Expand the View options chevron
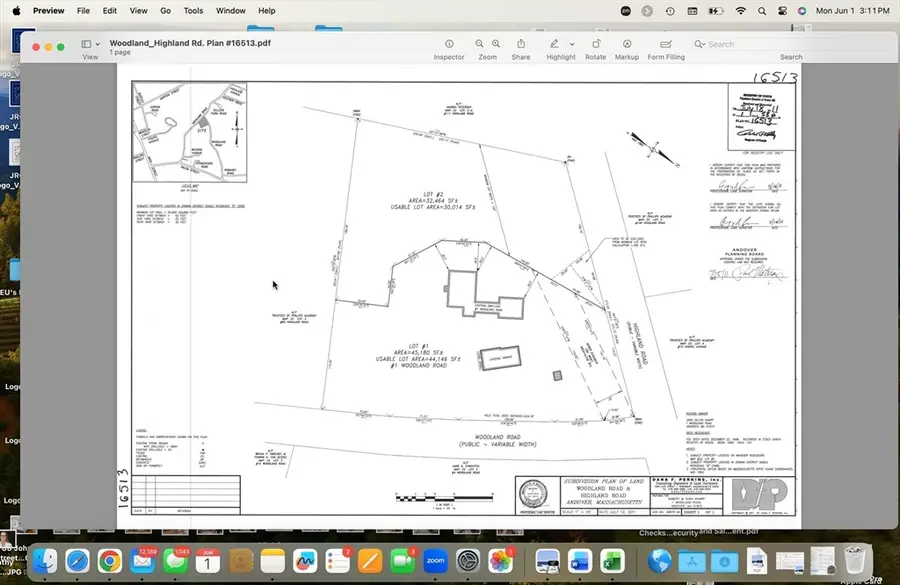The width and height of the screenshot is (900, 585). 98,44
